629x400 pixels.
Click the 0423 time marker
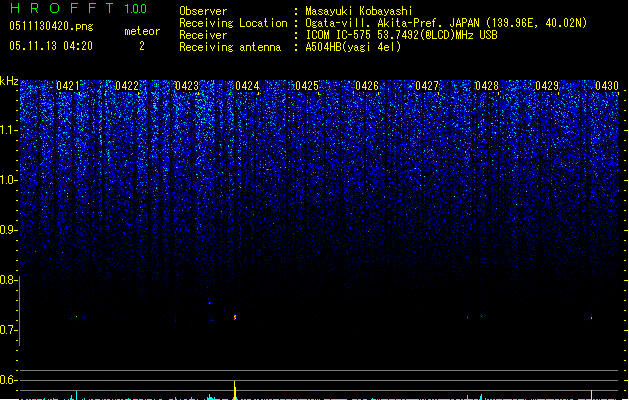pyautogui.click(x=187, y=86)
